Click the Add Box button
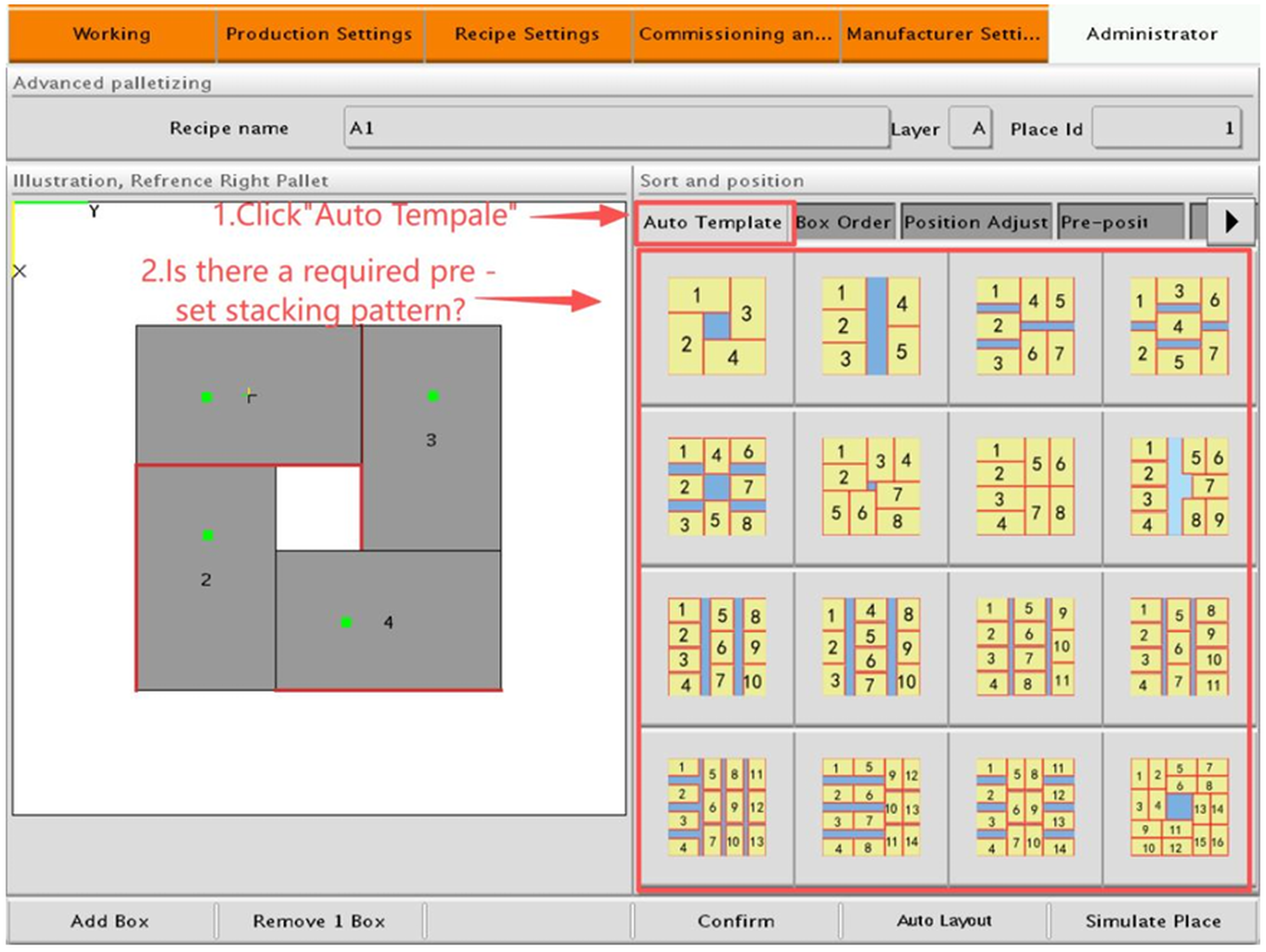Screen dimensions: 1266x952 click(111, 921)
